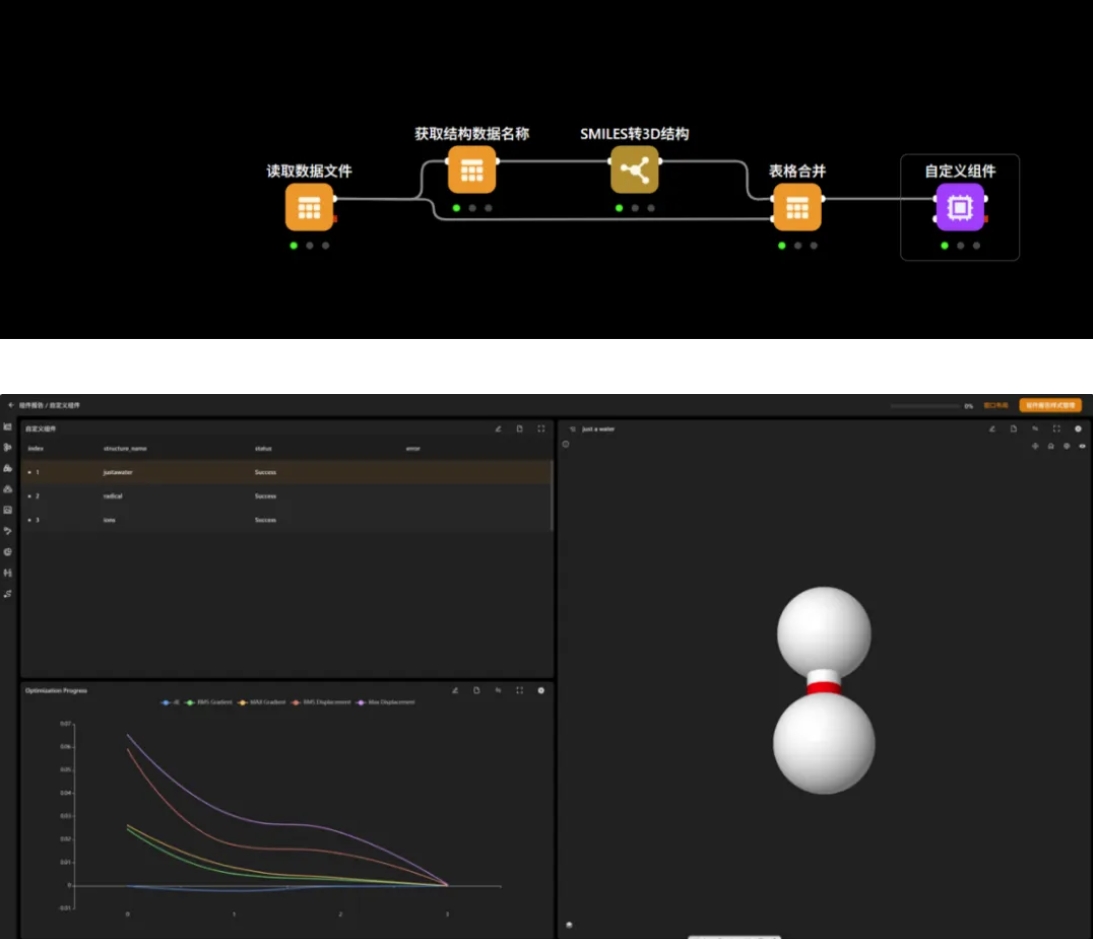Click the progress bar in the top header
The height and width of the screenshot is (939, 1093).
pos(925,406)
